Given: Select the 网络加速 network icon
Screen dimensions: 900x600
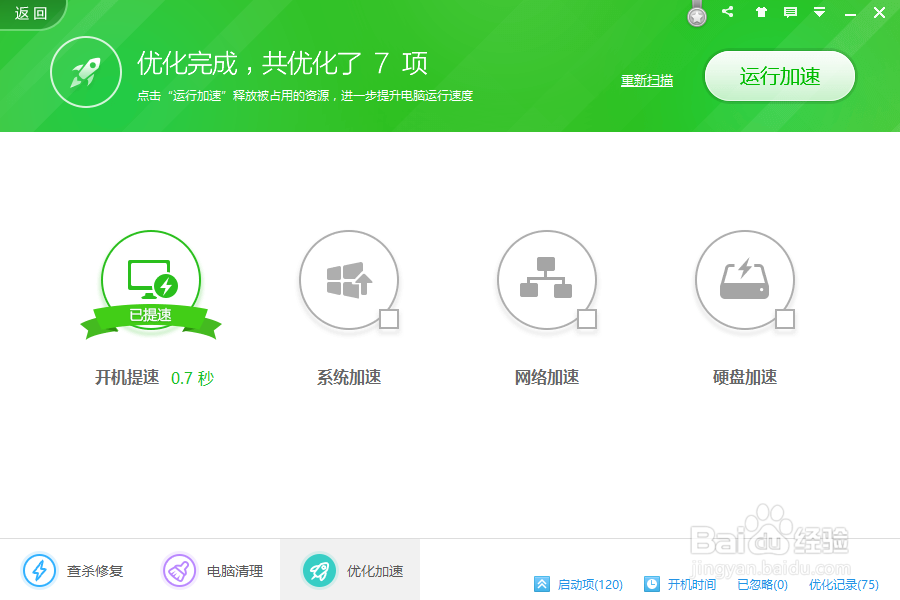Looking at the screenshot, I should (547, 280).
